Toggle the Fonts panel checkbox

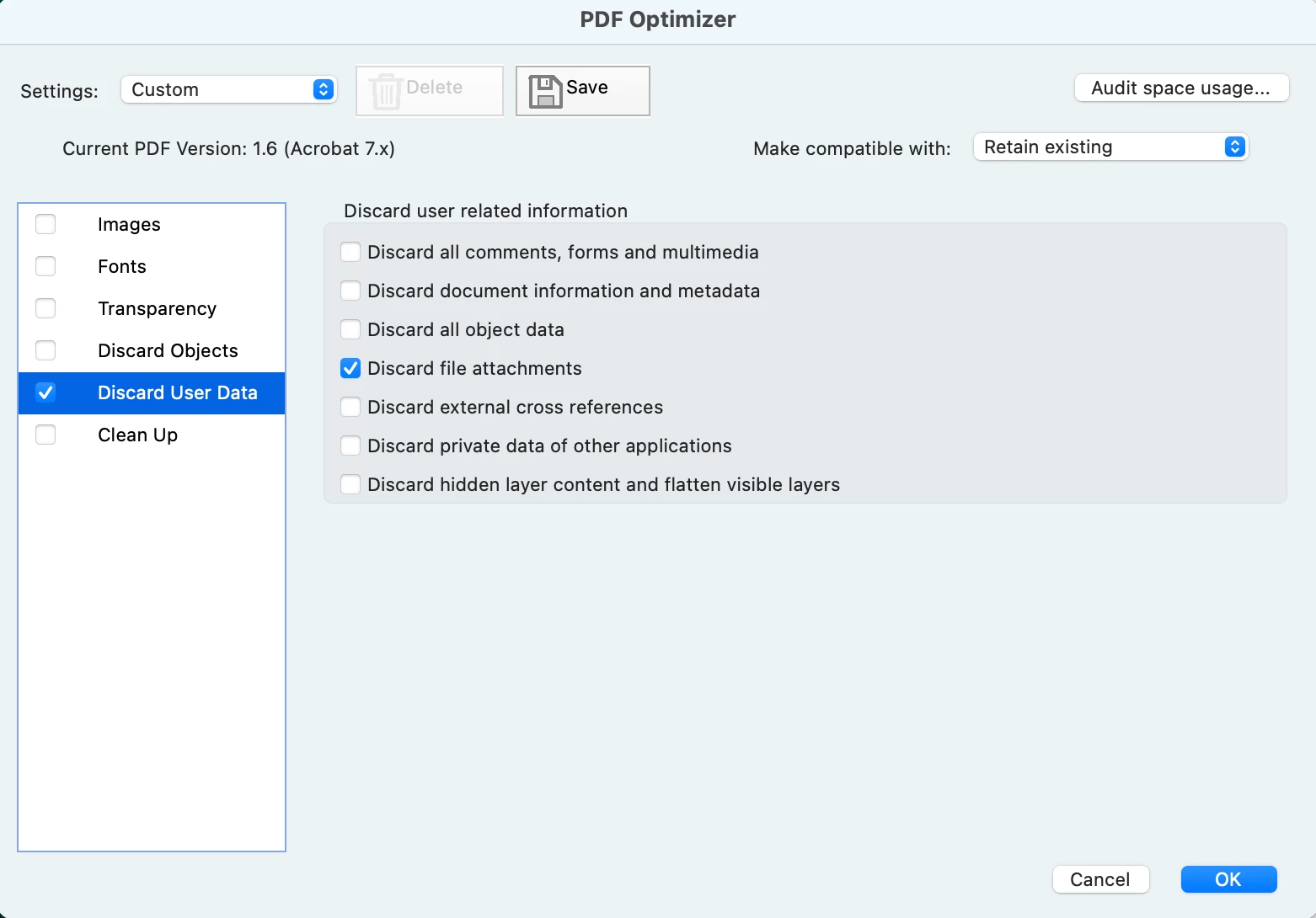45,266
